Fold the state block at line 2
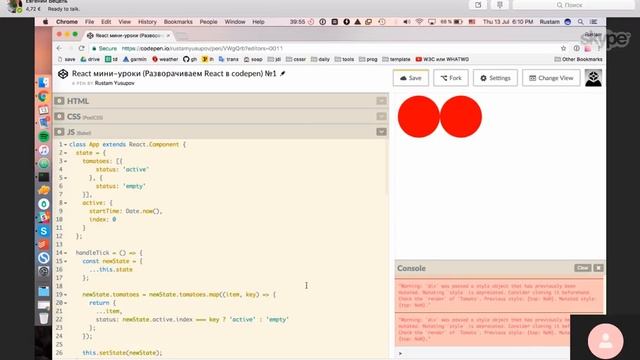The height and width of the screenshot is (360, 640). [65, 153]
